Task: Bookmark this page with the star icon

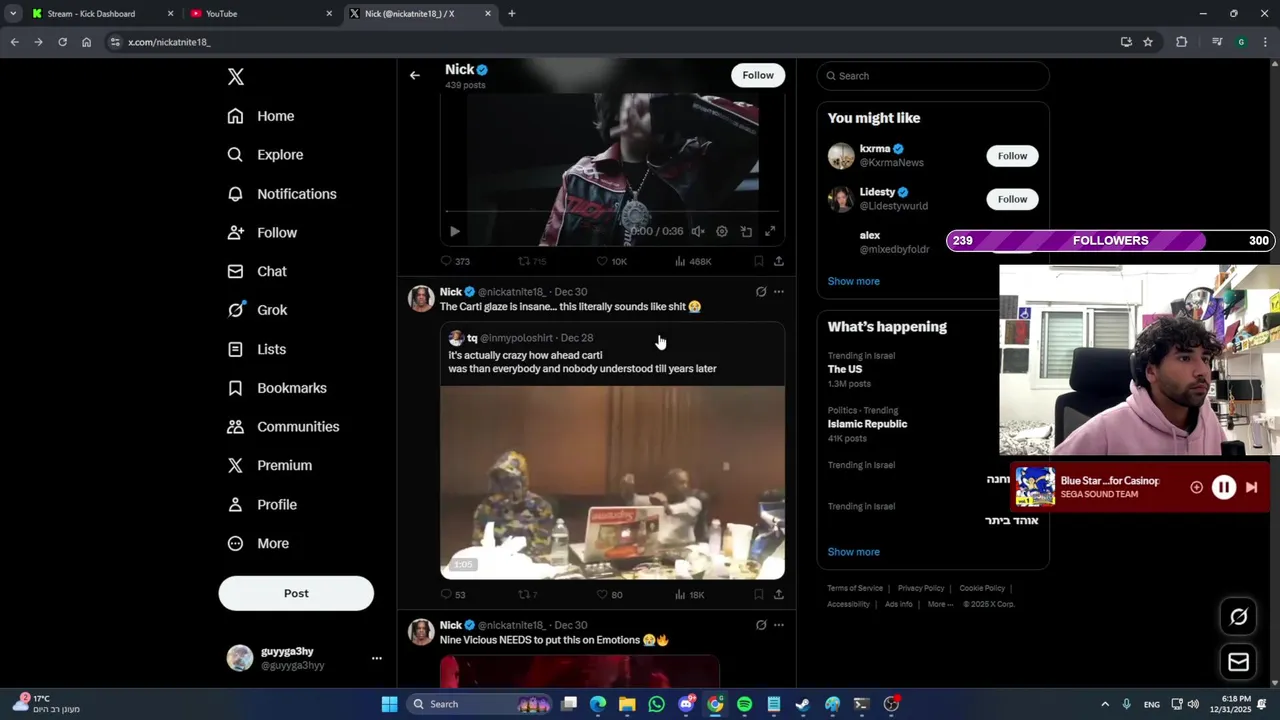Action: pos(1148,42)
